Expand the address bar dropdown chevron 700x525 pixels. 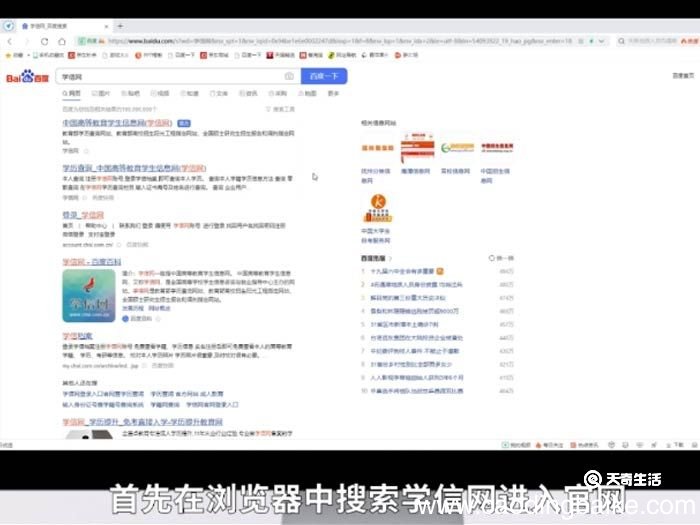pyautogui.click(x=602, y=41)
